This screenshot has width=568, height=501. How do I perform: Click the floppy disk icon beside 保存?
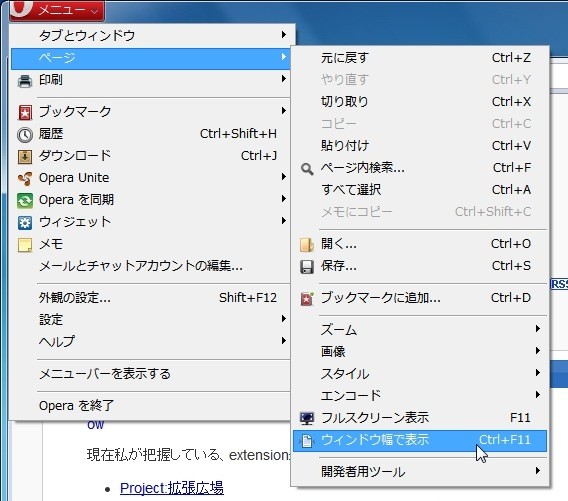(x=307, y=267)
